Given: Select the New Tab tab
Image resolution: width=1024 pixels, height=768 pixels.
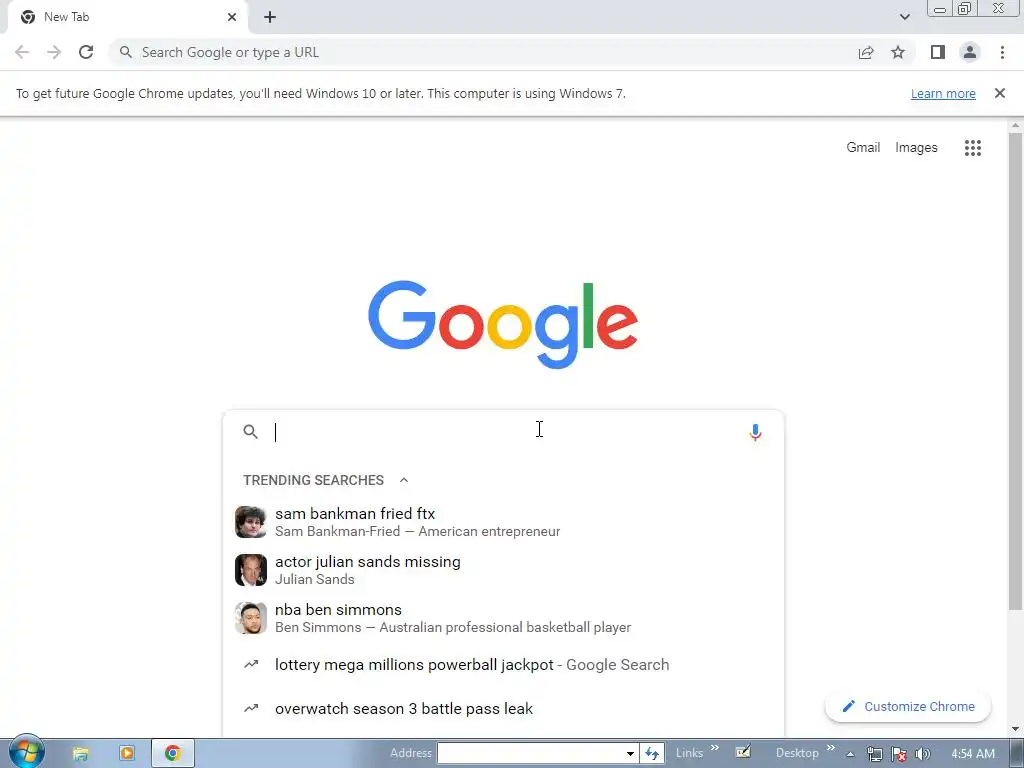Looking at the screenshot, I should coord(127,17).
